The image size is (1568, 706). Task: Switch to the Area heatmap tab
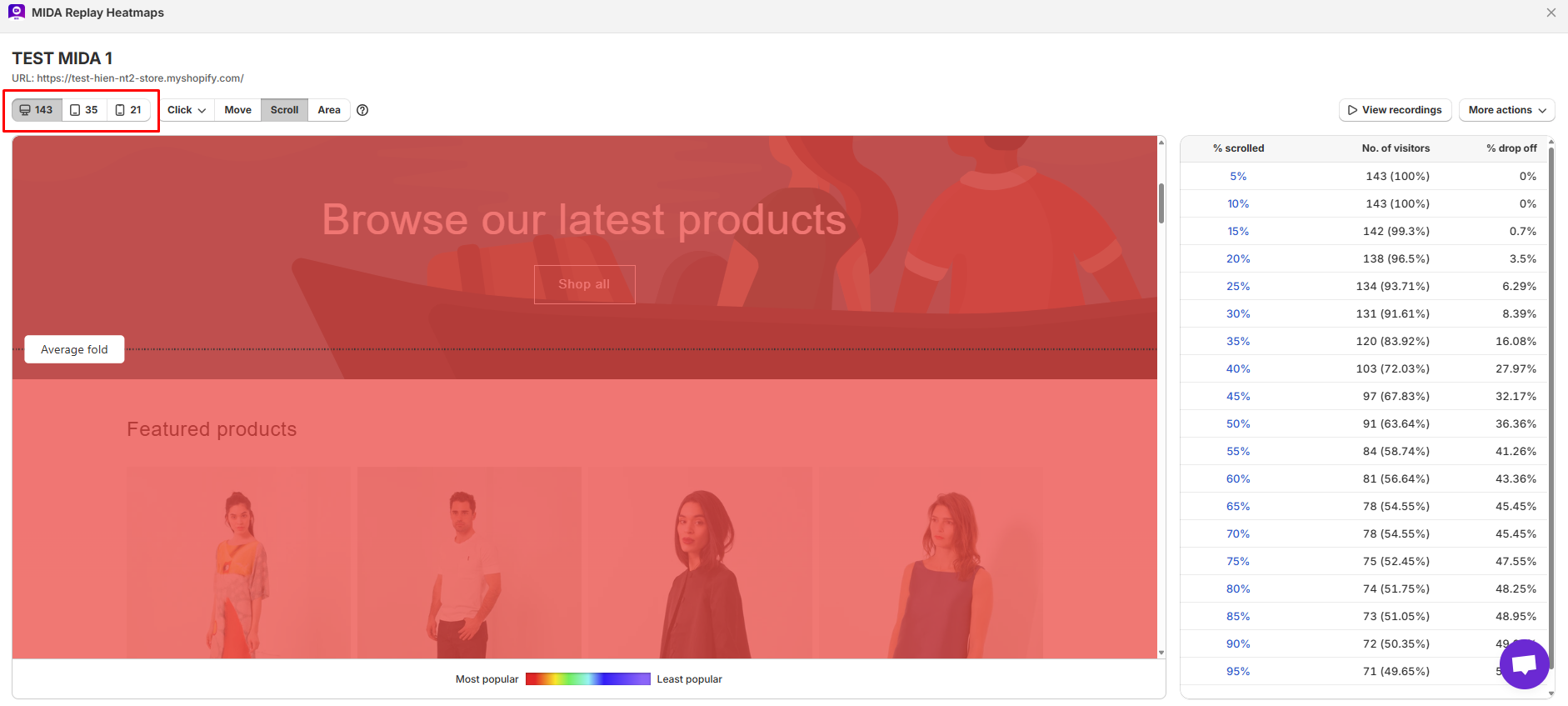(329, 110)
